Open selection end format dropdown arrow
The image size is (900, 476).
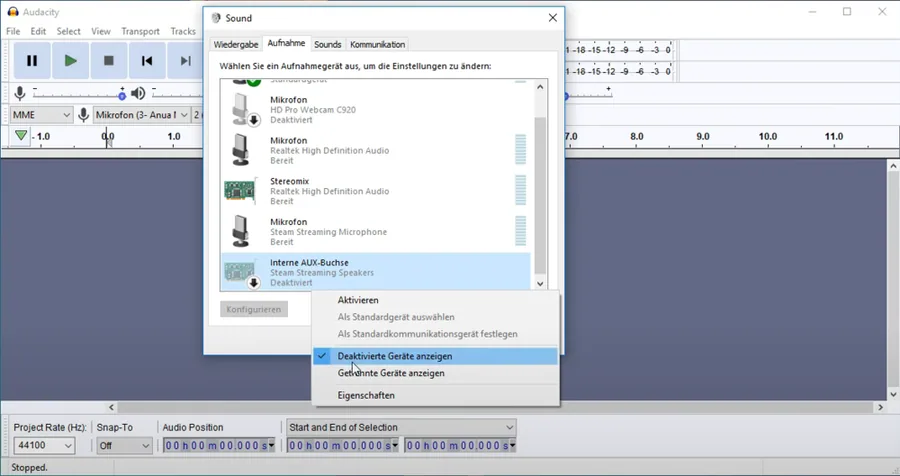513,445
